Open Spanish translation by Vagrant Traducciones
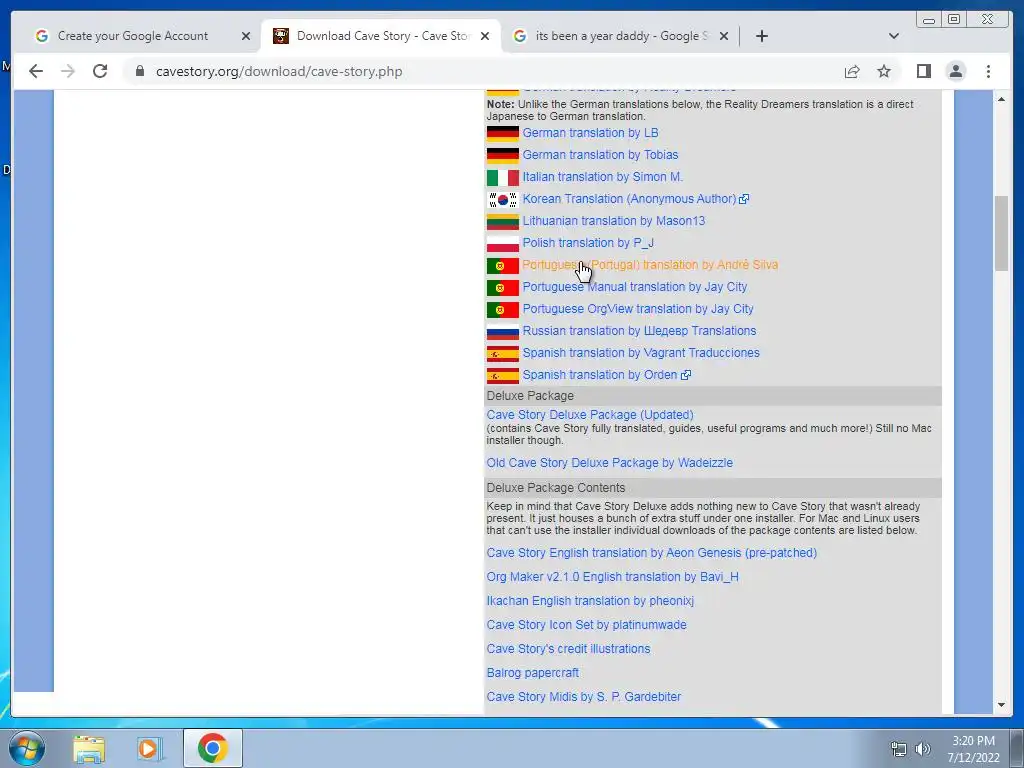 pyautogui.click(x=641, y=353)
